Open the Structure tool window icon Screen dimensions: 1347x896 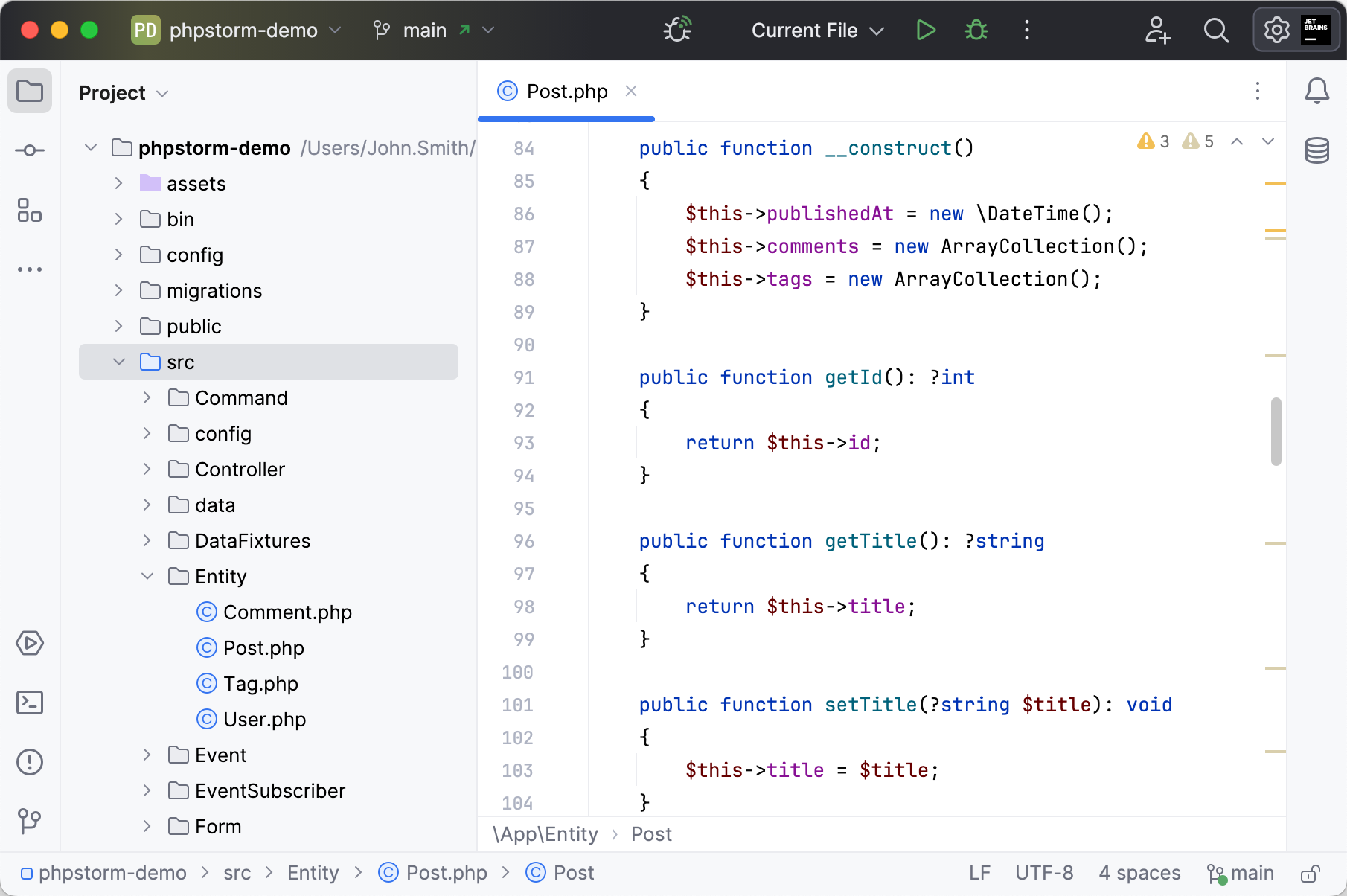point(30,210)
